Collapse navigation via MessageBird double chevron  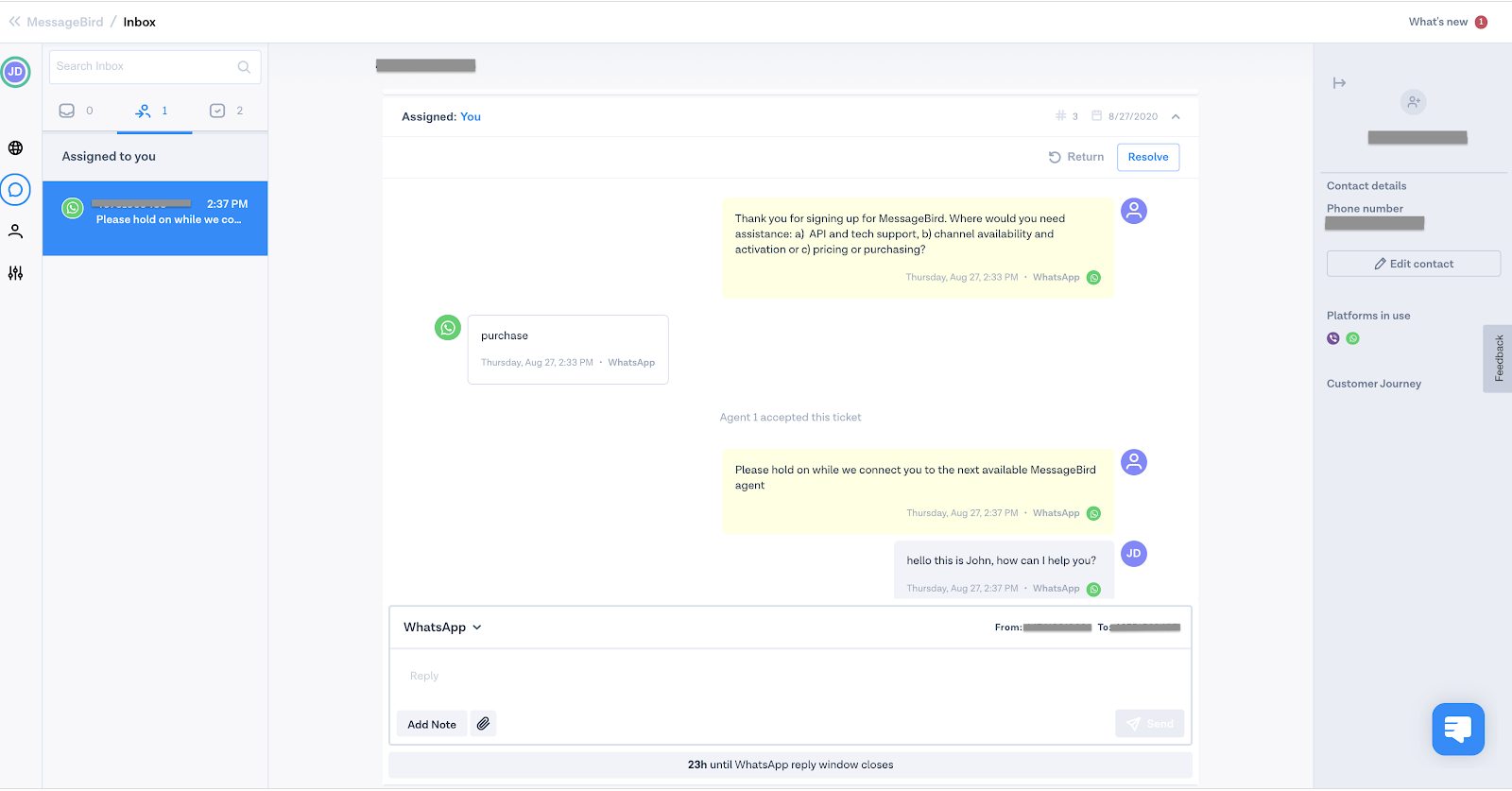click(x=14, y=21)
